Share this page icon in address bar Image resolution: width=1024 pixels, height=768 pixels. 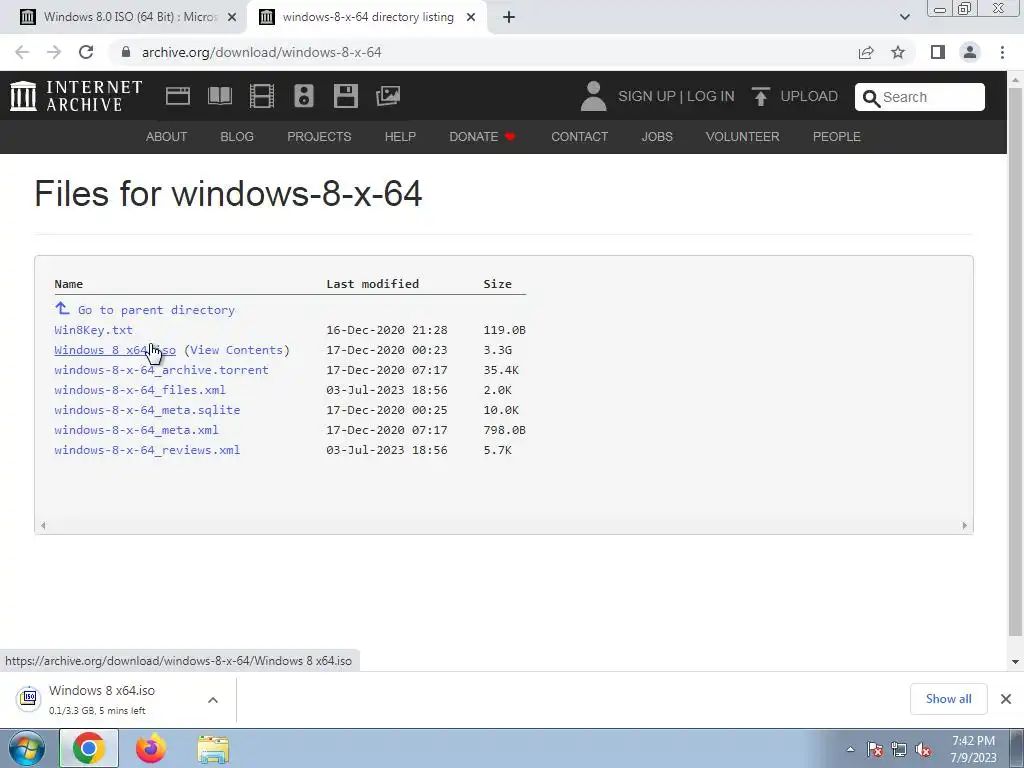[x=866, y=52]
